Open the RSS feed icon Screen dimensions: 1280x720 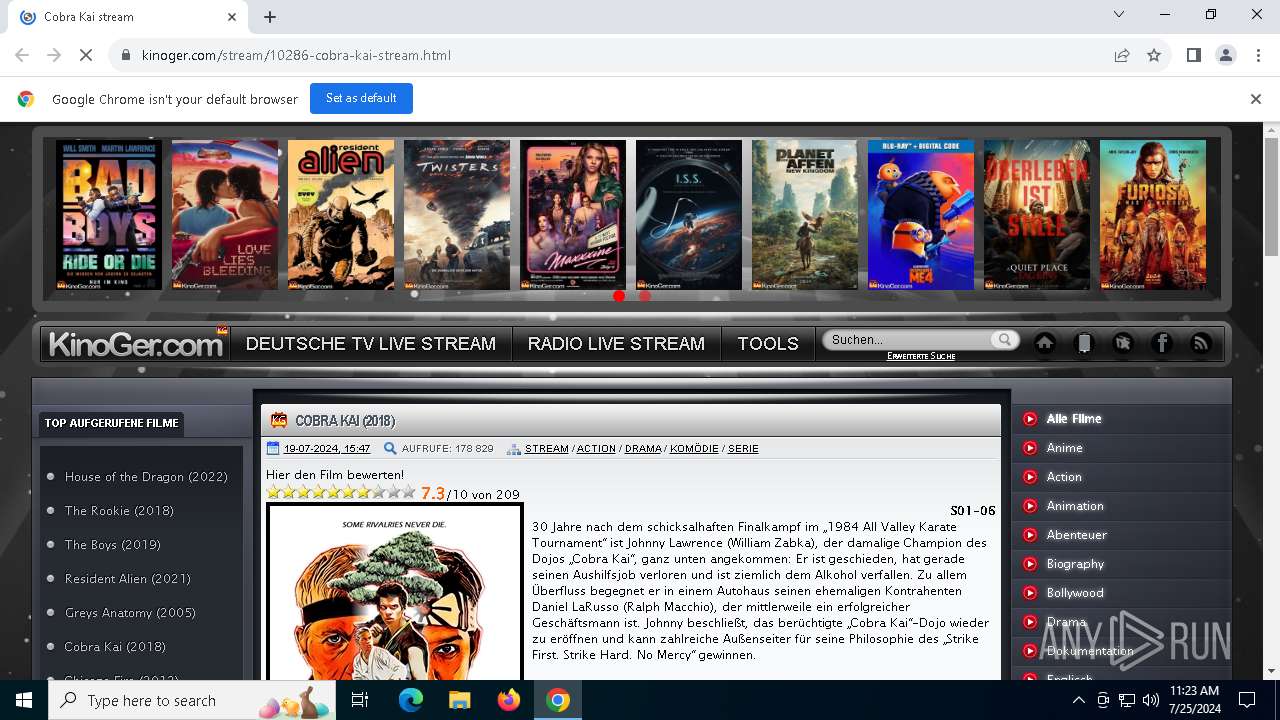[x=1201, y=343]
